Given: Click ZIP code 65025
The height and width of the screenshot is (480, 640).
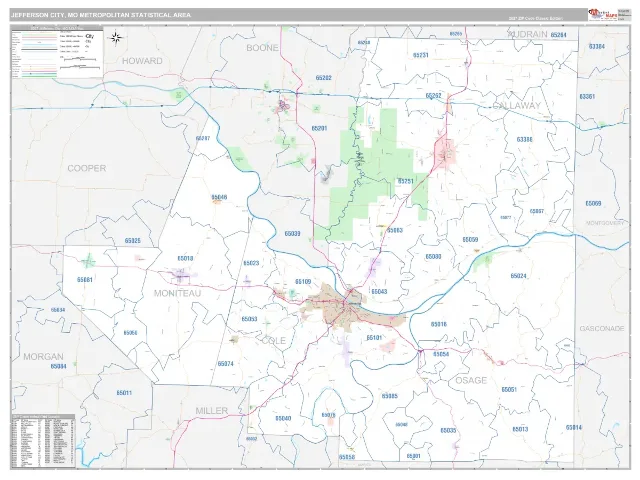Looking at the screenshot, I should (x=133, y=241).
